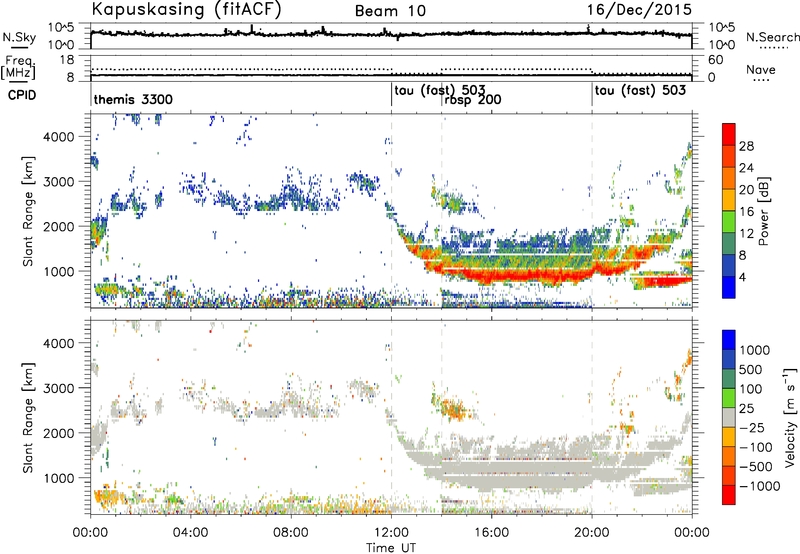Viewport: 800px width, 554px height.
Task: Click the '12:00' time axis label
Action: 391,533
